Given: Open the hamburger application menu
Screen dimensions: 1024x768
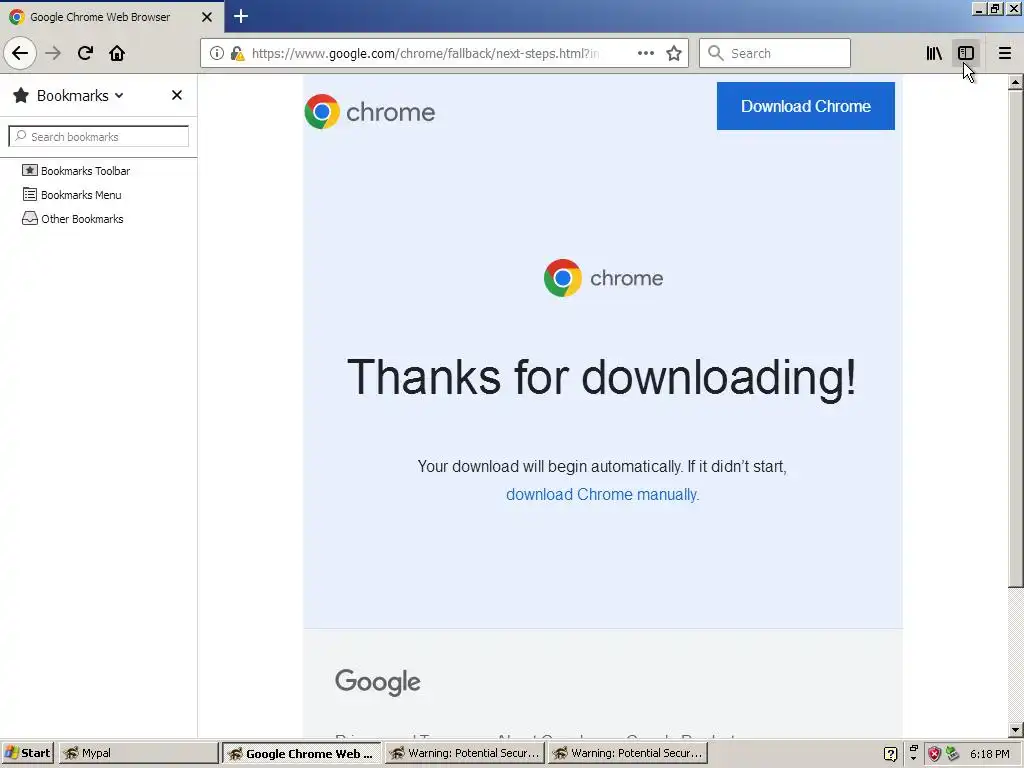Looking at the screenshot, I should pos(1004,53).
